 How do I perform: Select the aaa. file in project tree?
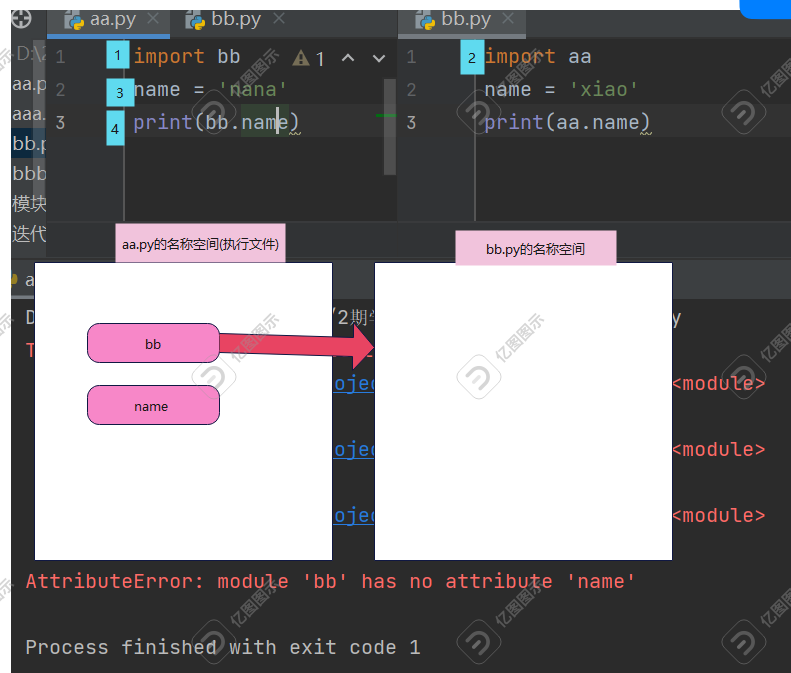pyautogui.click(x=29, y=114)
